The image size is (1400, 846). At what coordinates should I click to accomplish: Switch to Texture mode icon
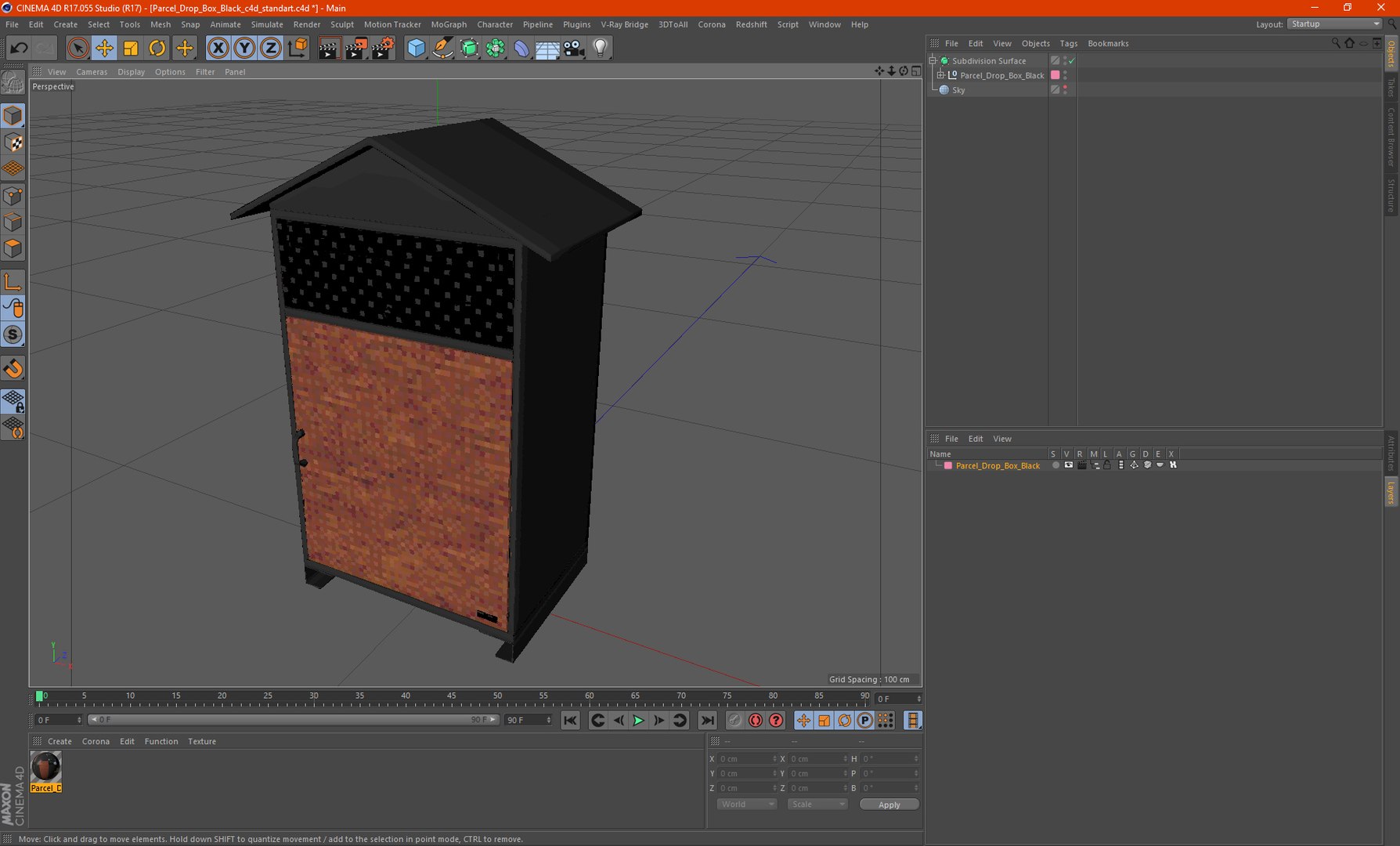click(13, 143)
